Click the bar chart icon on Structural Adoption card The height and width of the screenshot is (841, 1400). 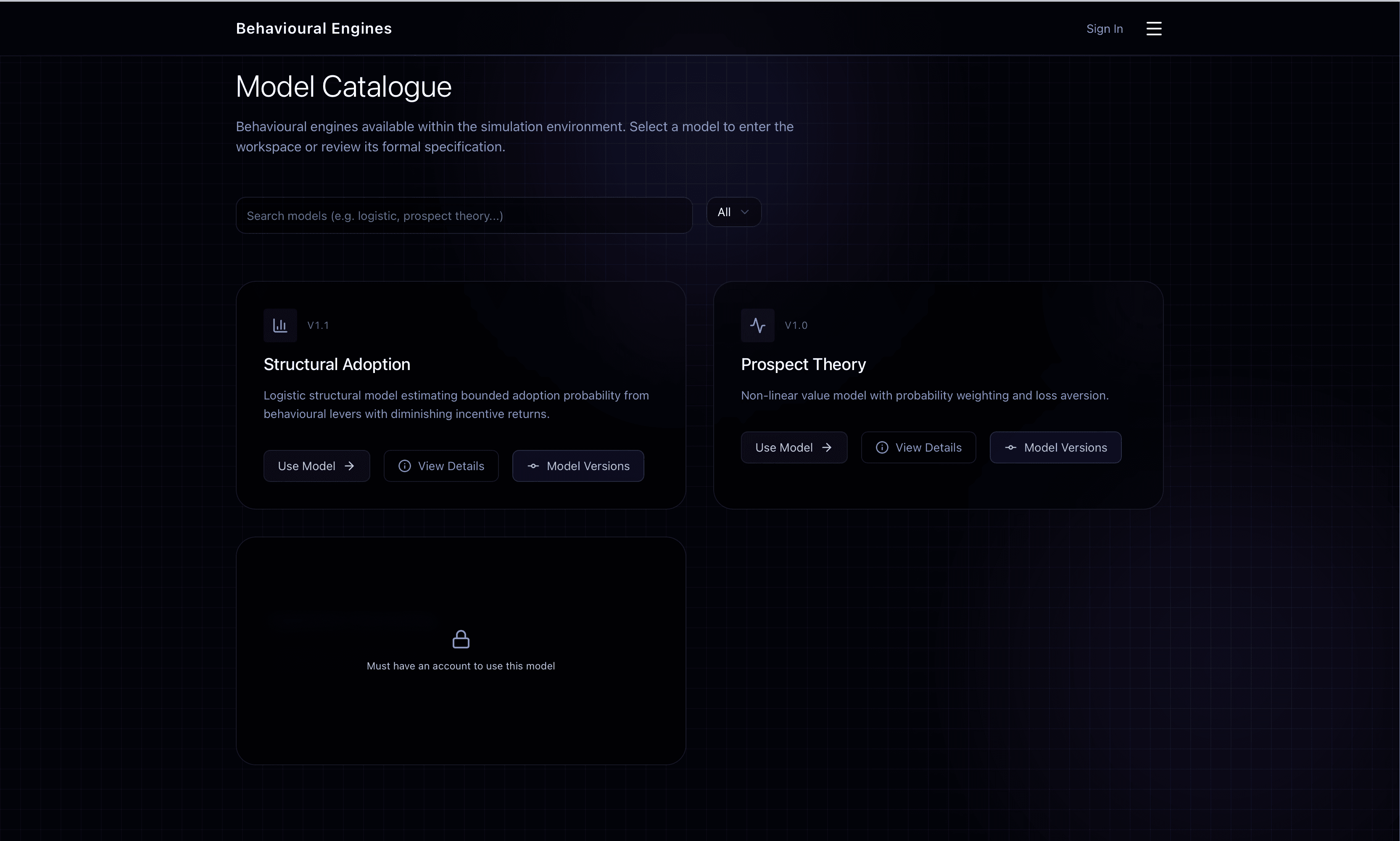pyautogui.click(x=280, y=325)
